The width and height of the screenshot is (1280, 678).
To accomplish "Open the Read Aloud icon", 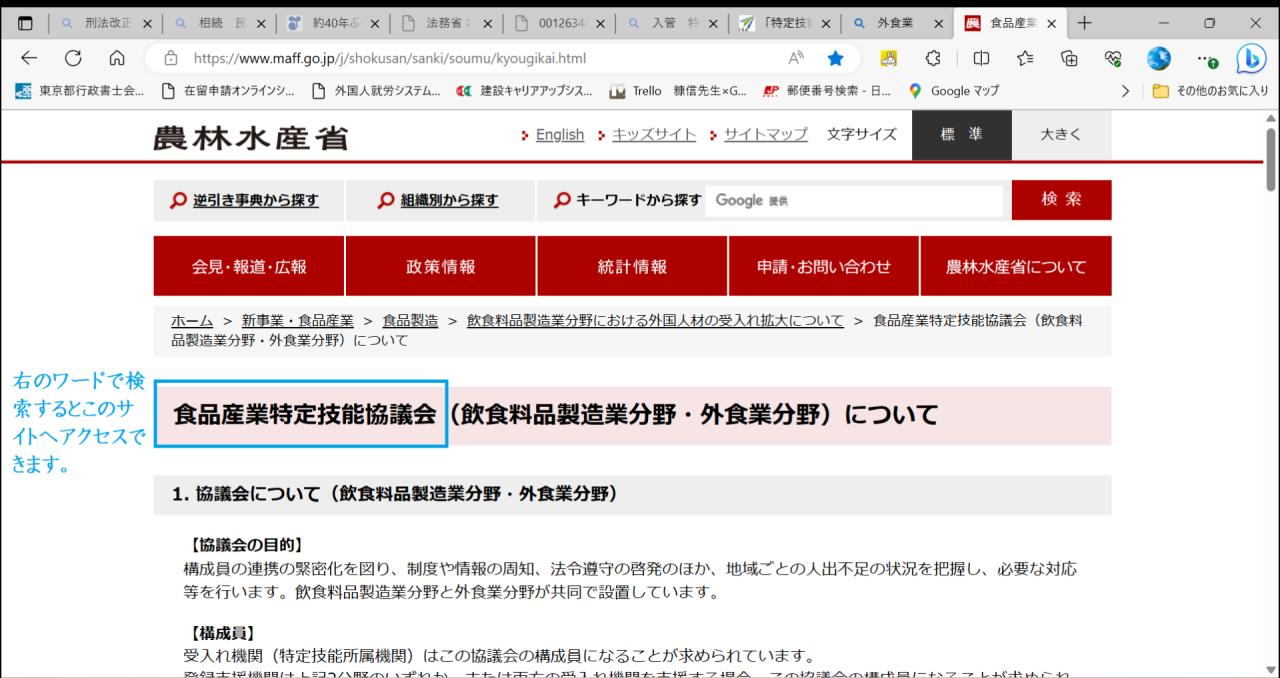I will pyautogui.click(x=796, y=58).
